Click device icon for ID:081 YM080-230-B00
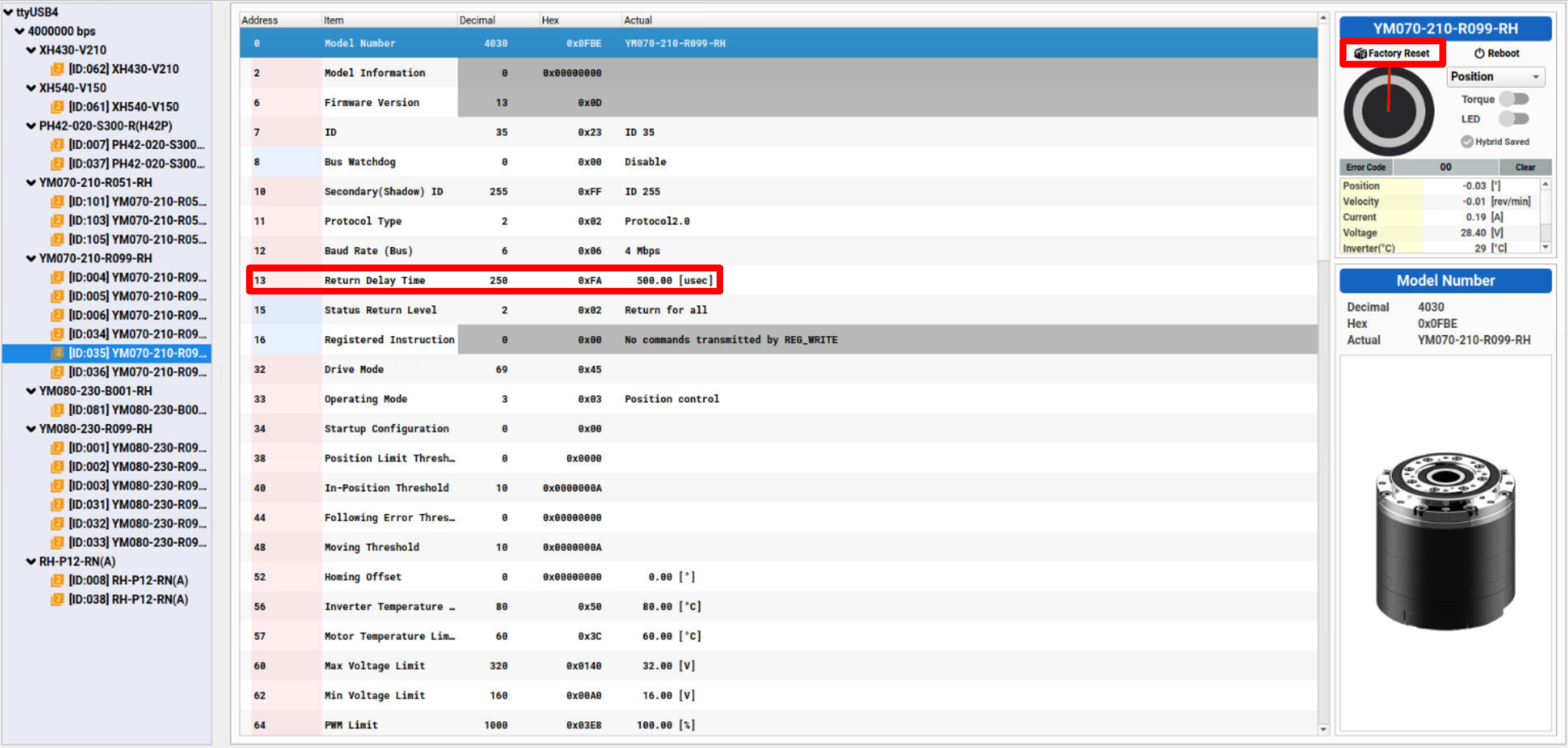The height and width of the screenshot is (748, 1568). tap(57, 410)
